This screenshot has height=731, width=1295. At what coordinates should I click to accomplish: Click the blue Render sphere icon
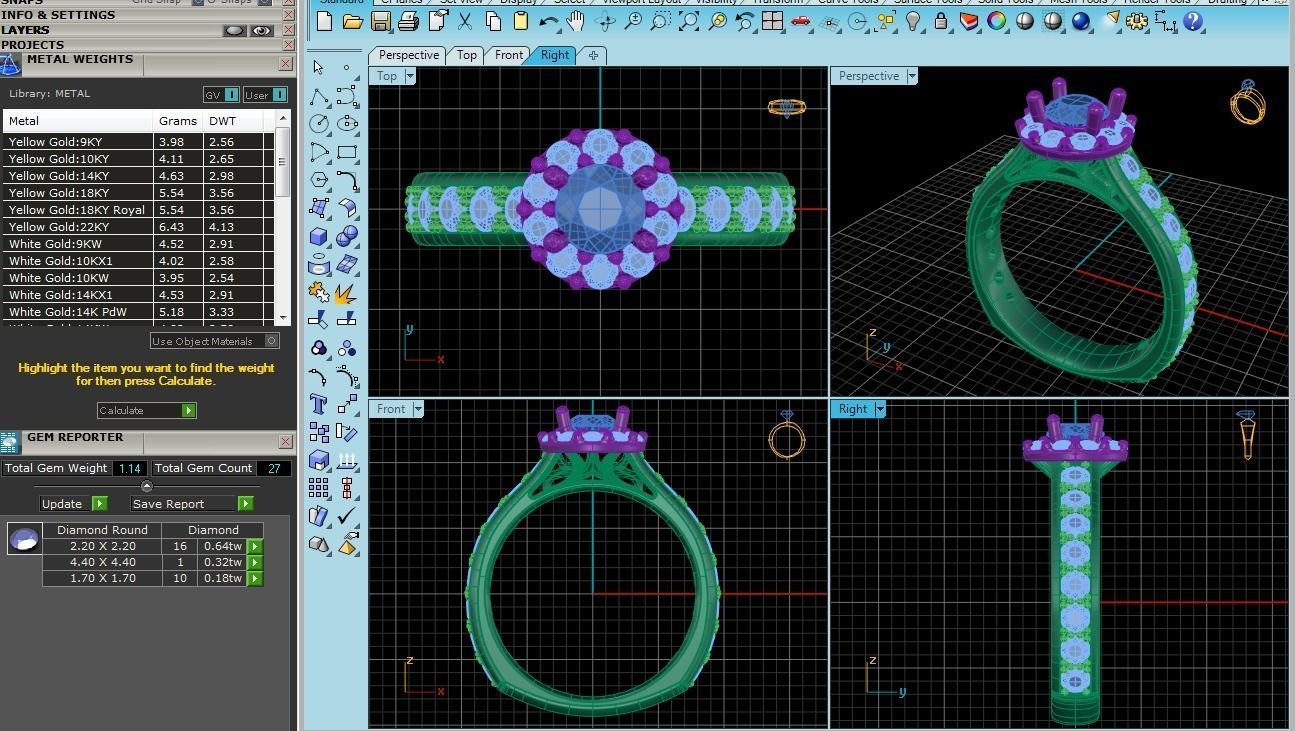point(1080,21)
